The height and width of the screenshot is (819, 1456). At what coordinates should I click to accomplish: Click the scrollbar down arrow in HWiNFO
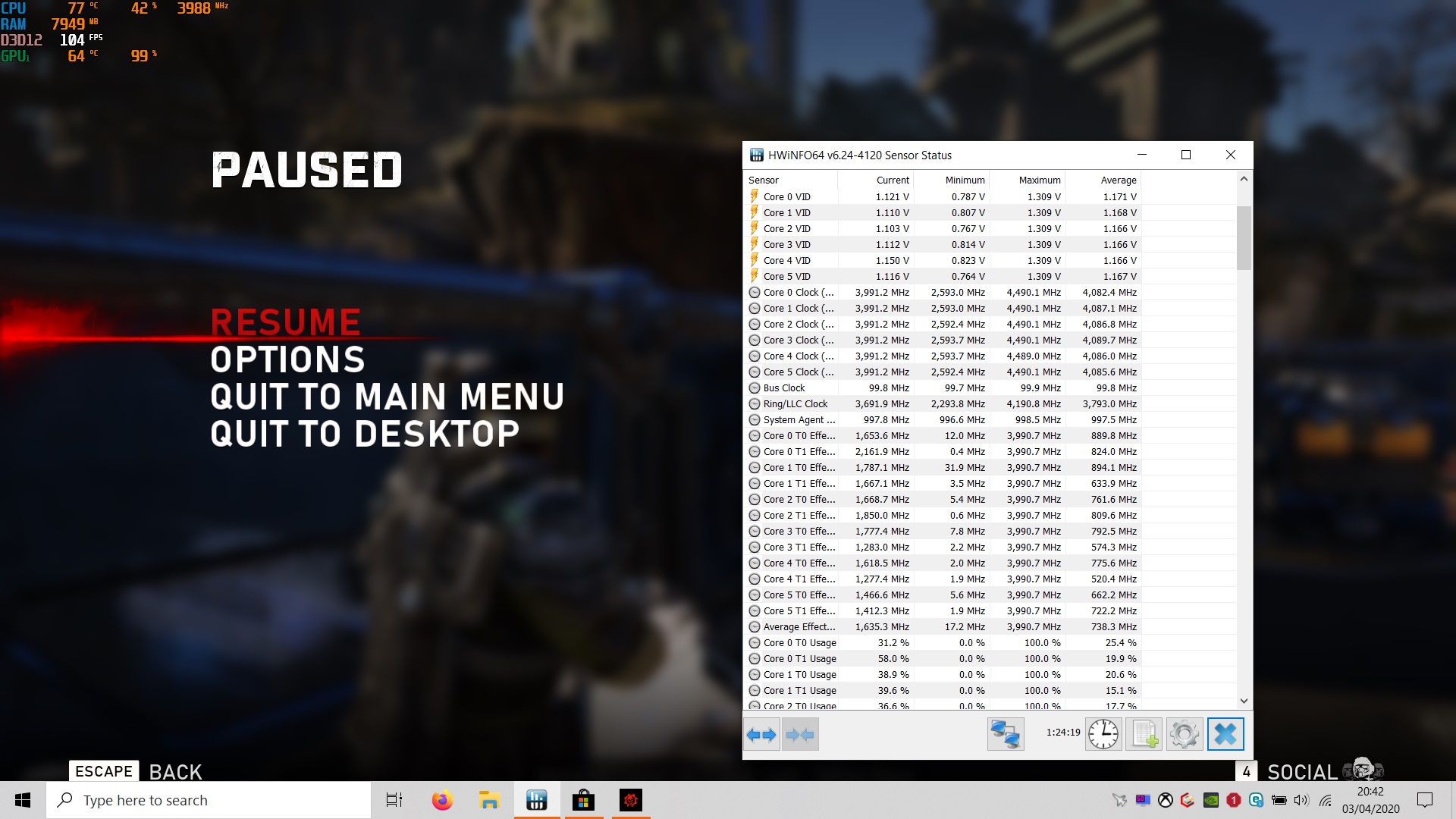pyautogui.click(x=1244, y=701)
